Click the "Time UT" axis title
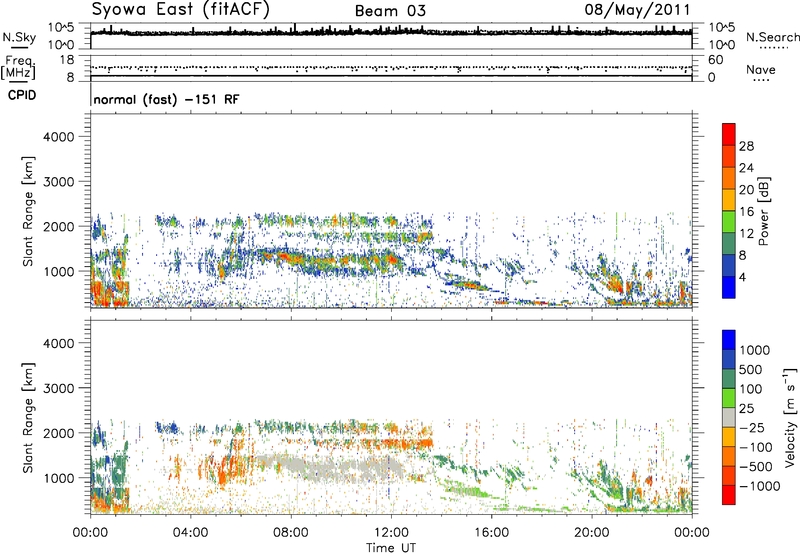The width and height of the screenshot is (800, 554). click(x=391, y=548)
